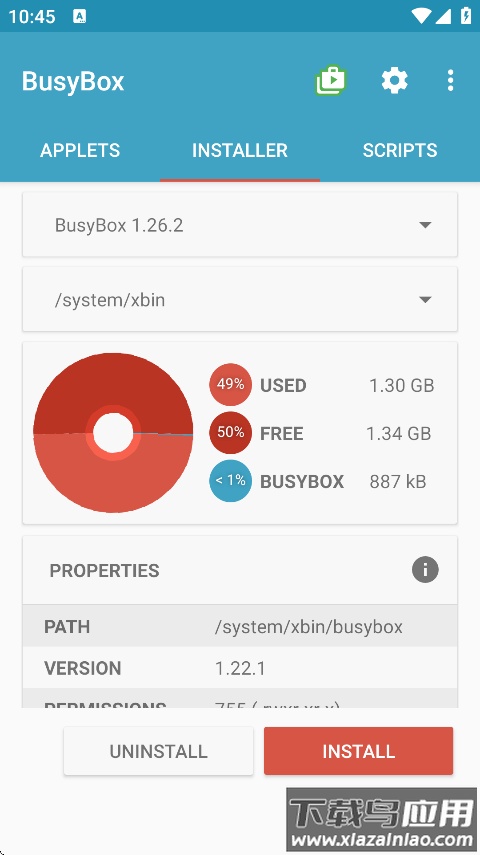Viewport: 480px width, 855px height.
Task: Switch to the Installer tab
Action: 240,150
